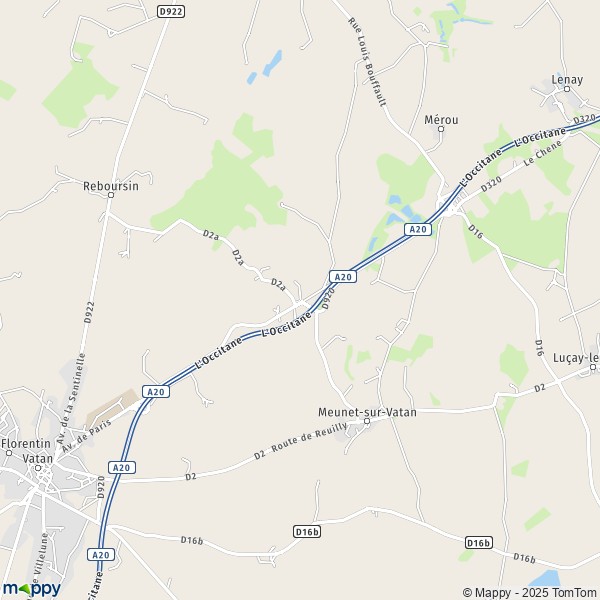The image size is (600, 600).
Task: Select the Lenay village marker
Action: click(567, 89)
